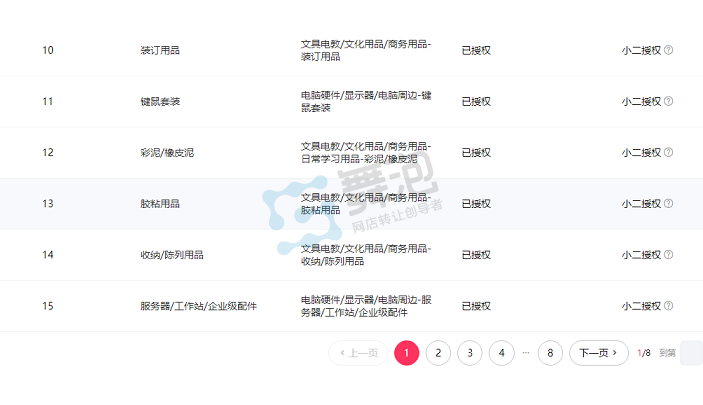Image resolution: width=703 pixels, height=405 pixels.
Task: Click the 1/8 page indicator
Action: tap(644, 353)
